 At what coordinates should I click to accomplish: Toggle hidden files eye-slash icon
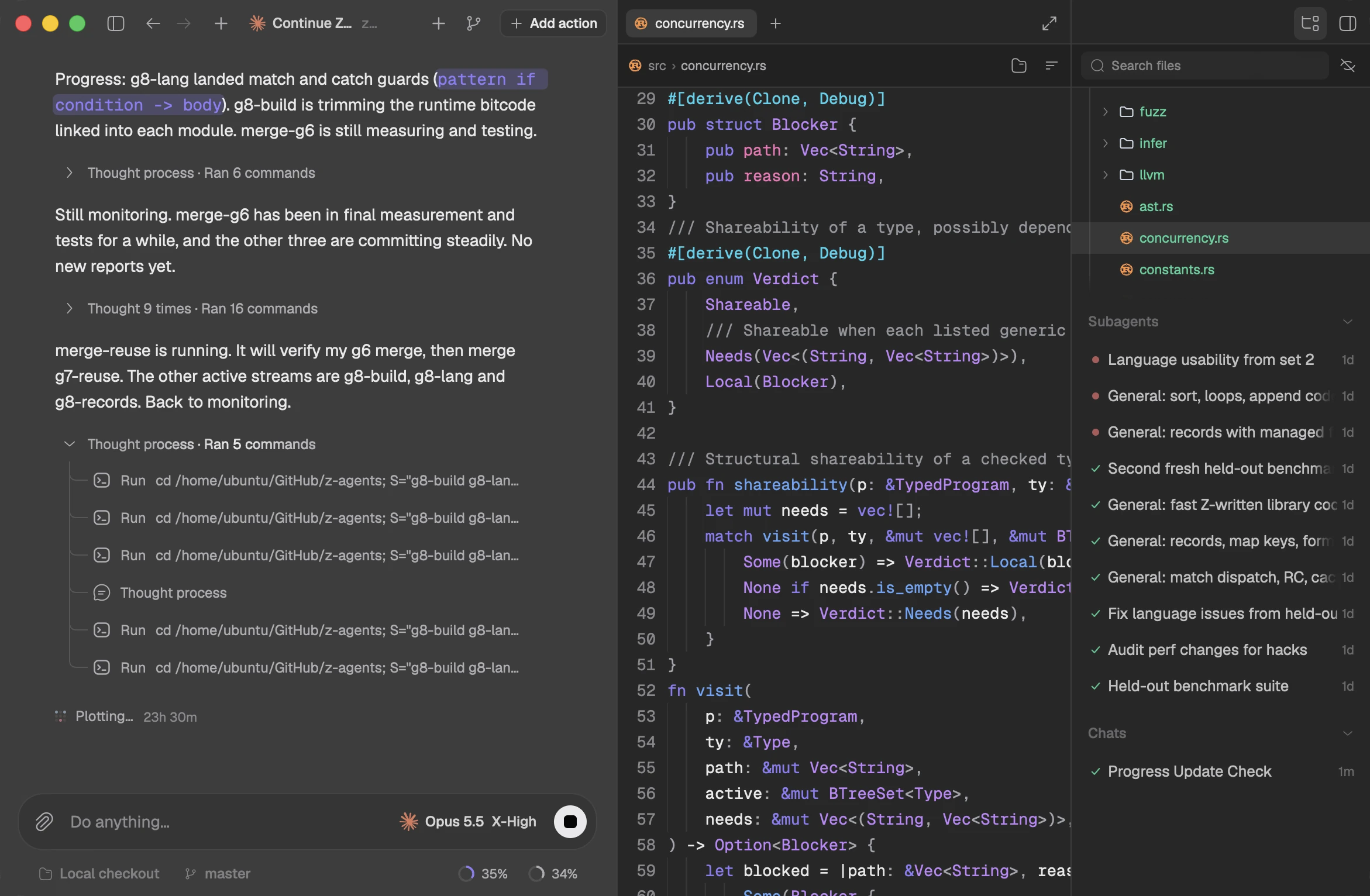1348,66
